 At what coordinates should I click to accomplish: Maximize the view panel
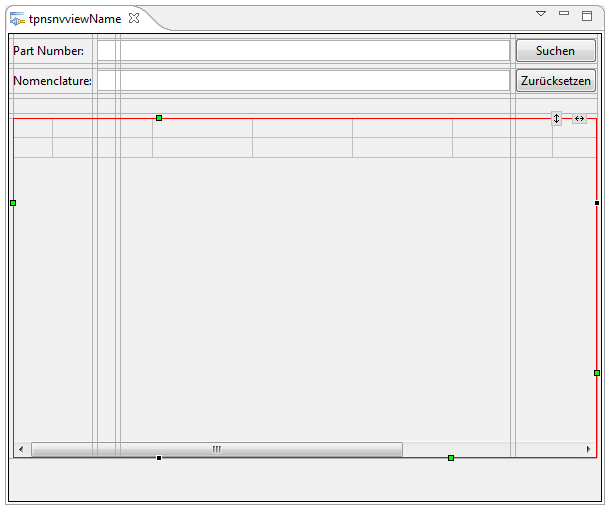(587, 16)
